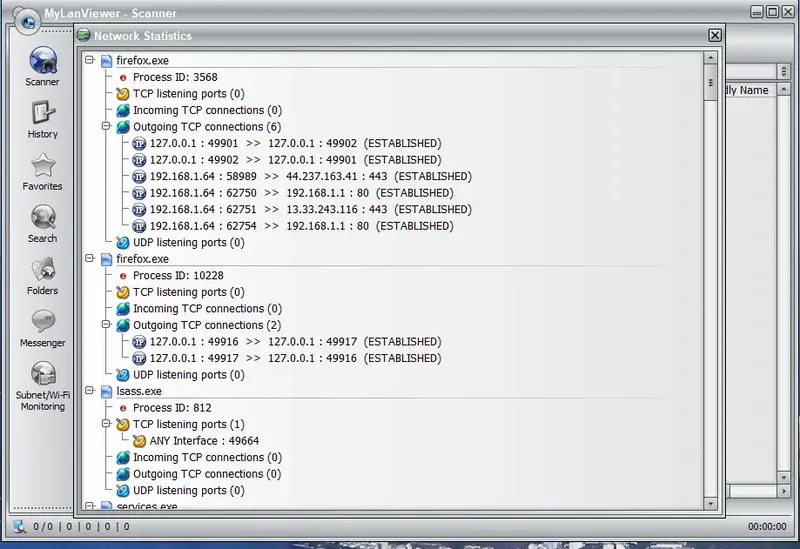Select 'TCP listening ports (0)' under PID 10228

[189, 292]
